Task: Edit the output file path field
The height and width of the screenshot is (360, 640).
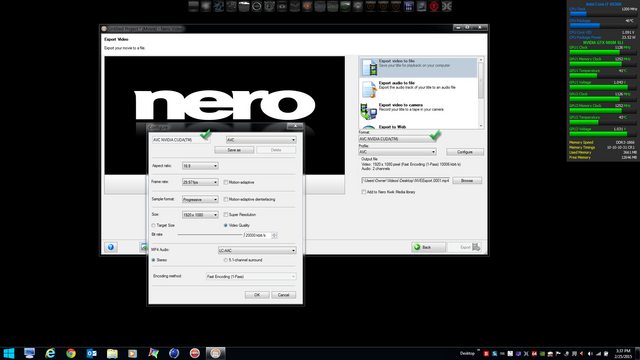Action: click(x=405, y=180)
